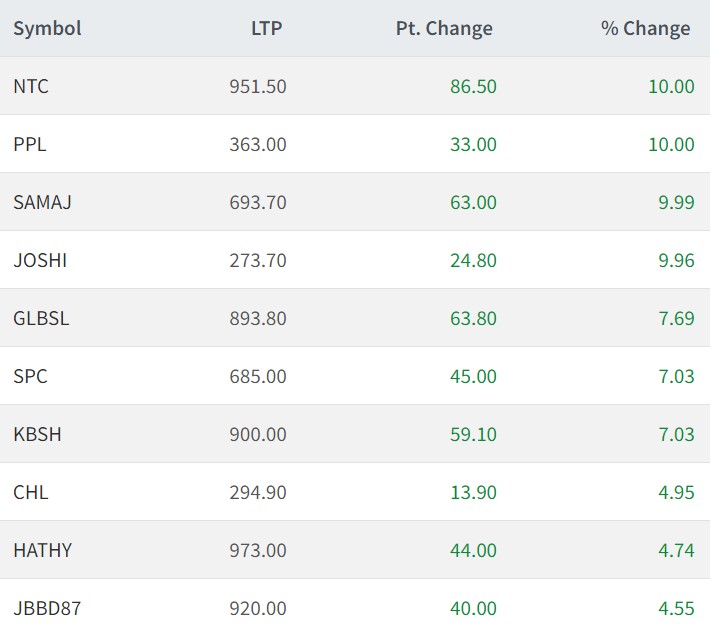Select HATHY's LTP value 973.00
Viewport: 714px width, 630px height.
coord(257,551)
